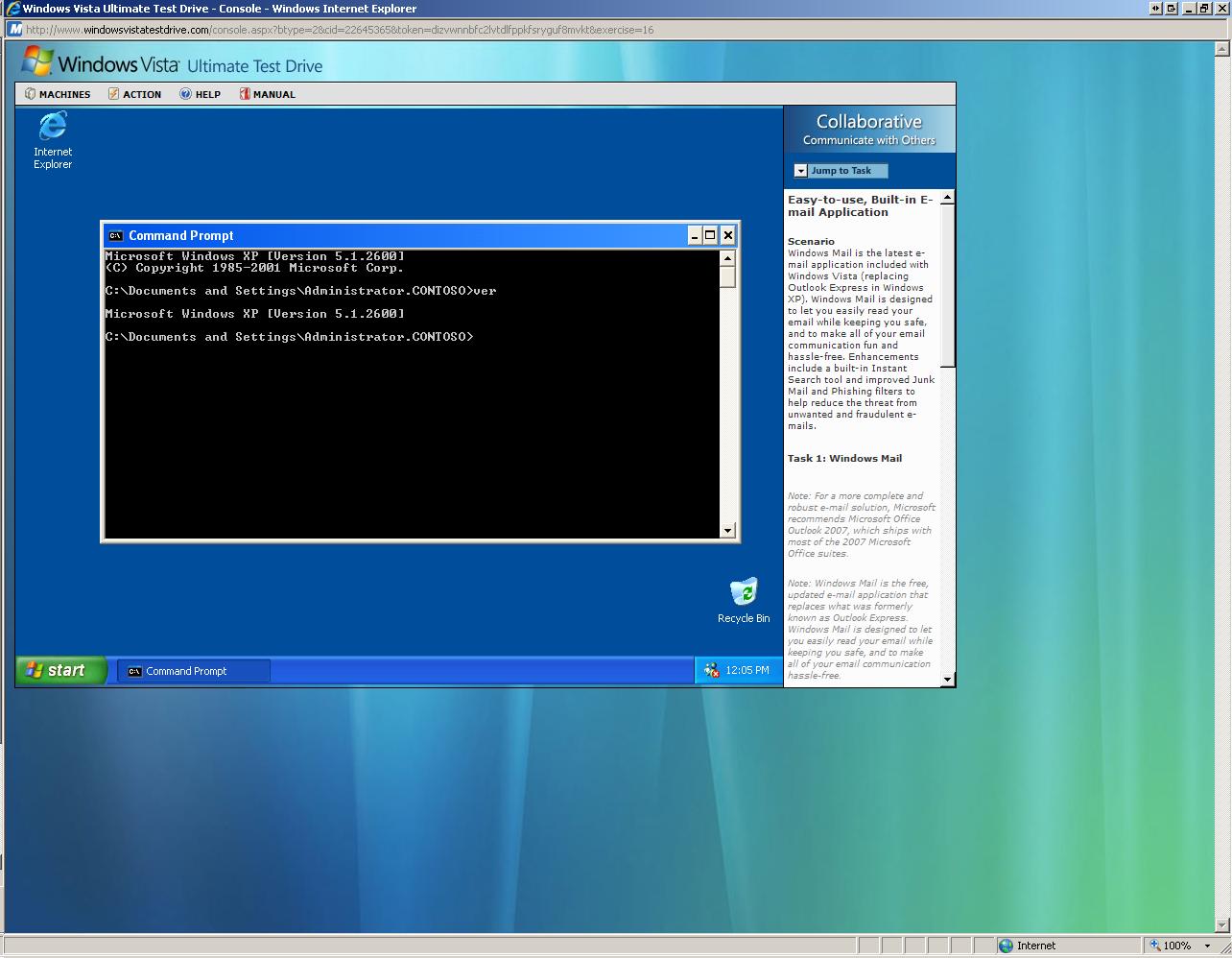Image resolution: width=1232 pixels, height=958 pixels.
Task: Click the Command Prompt scroll up arrow
Action: (x=727, y=258)
